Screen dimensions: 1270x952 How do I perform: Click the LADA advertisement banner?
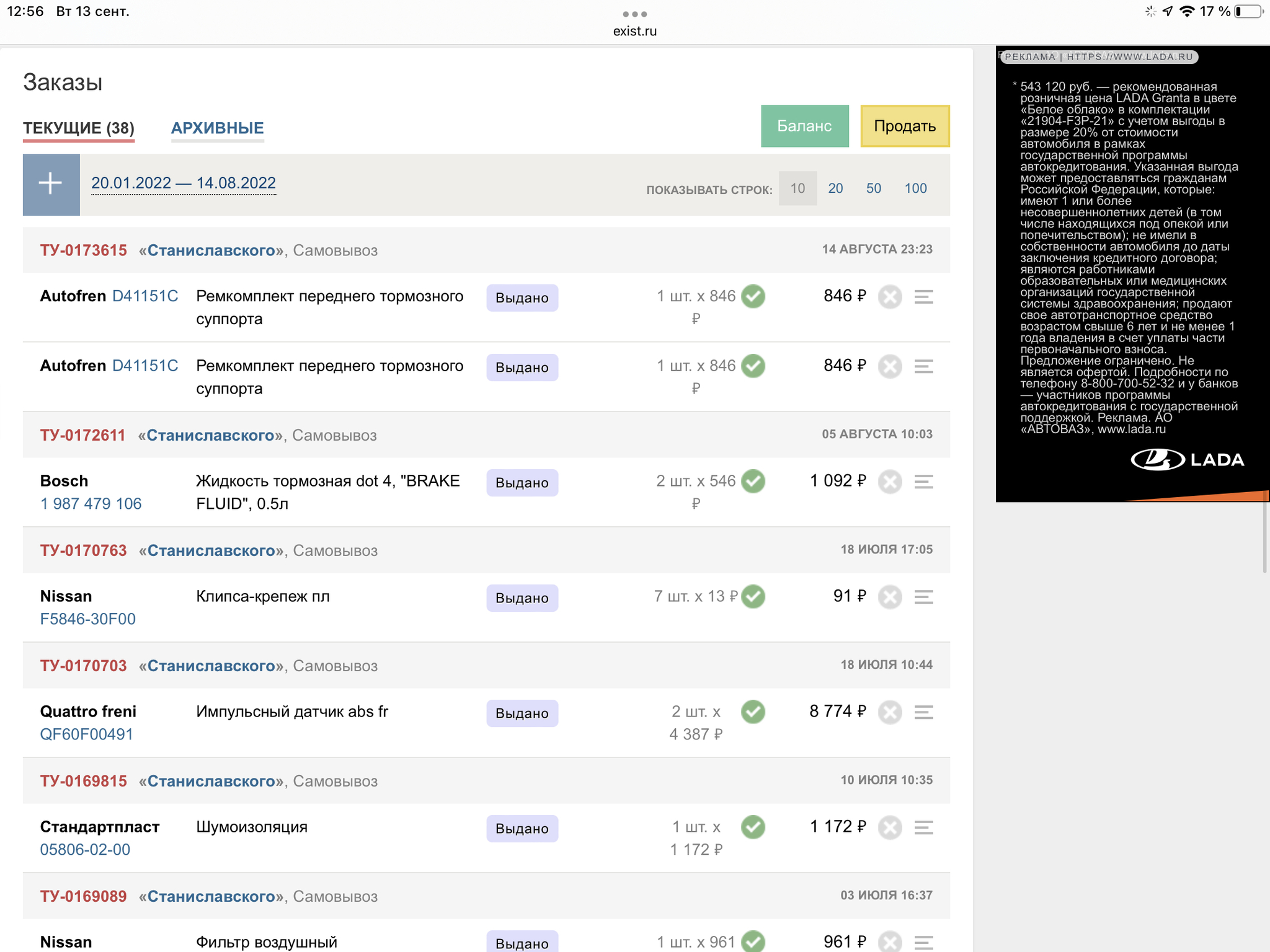tap(1132, 274)
